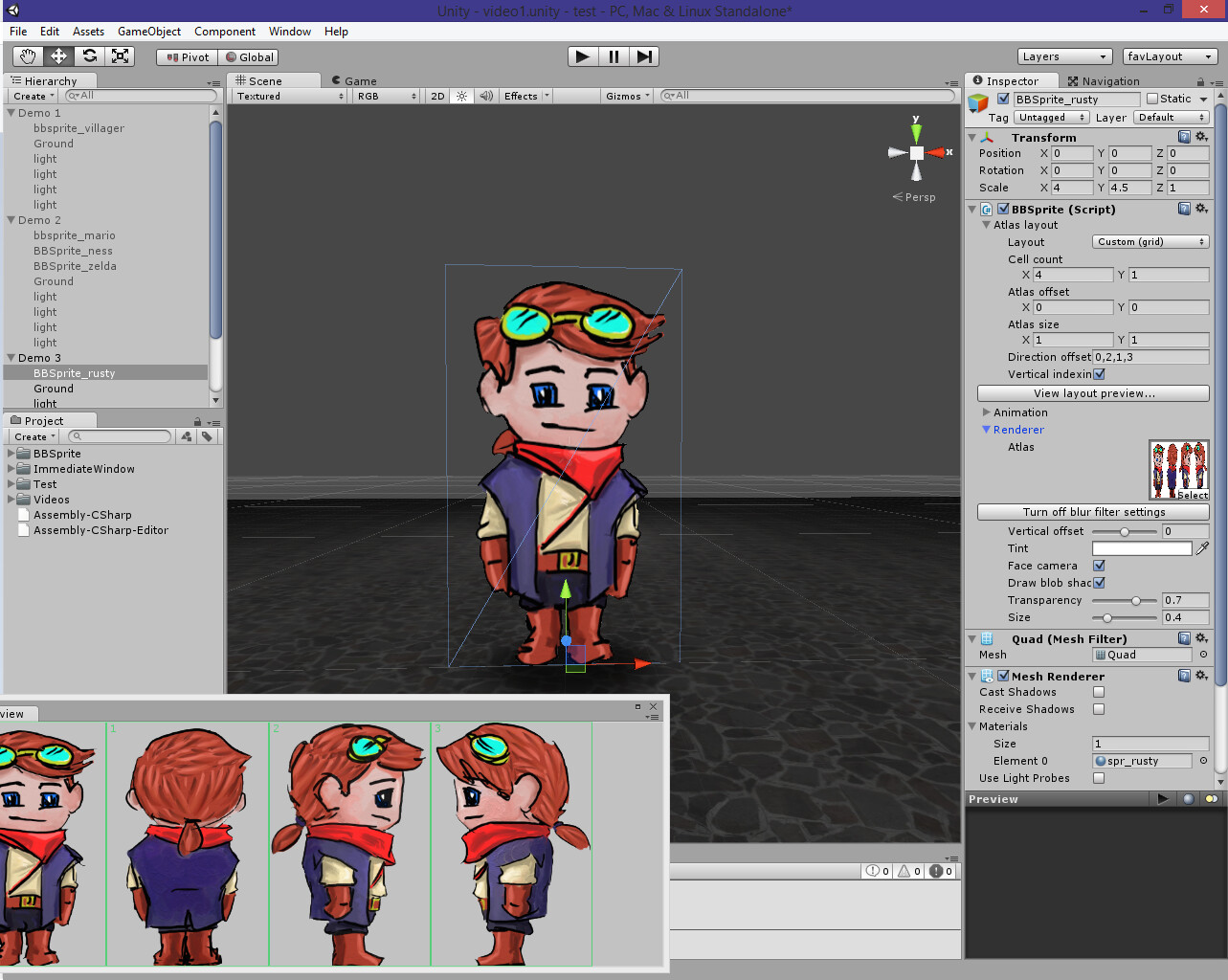Click Turn off blur filter settings
This screenshot has width=1228, height=980.
[1092, 512]
